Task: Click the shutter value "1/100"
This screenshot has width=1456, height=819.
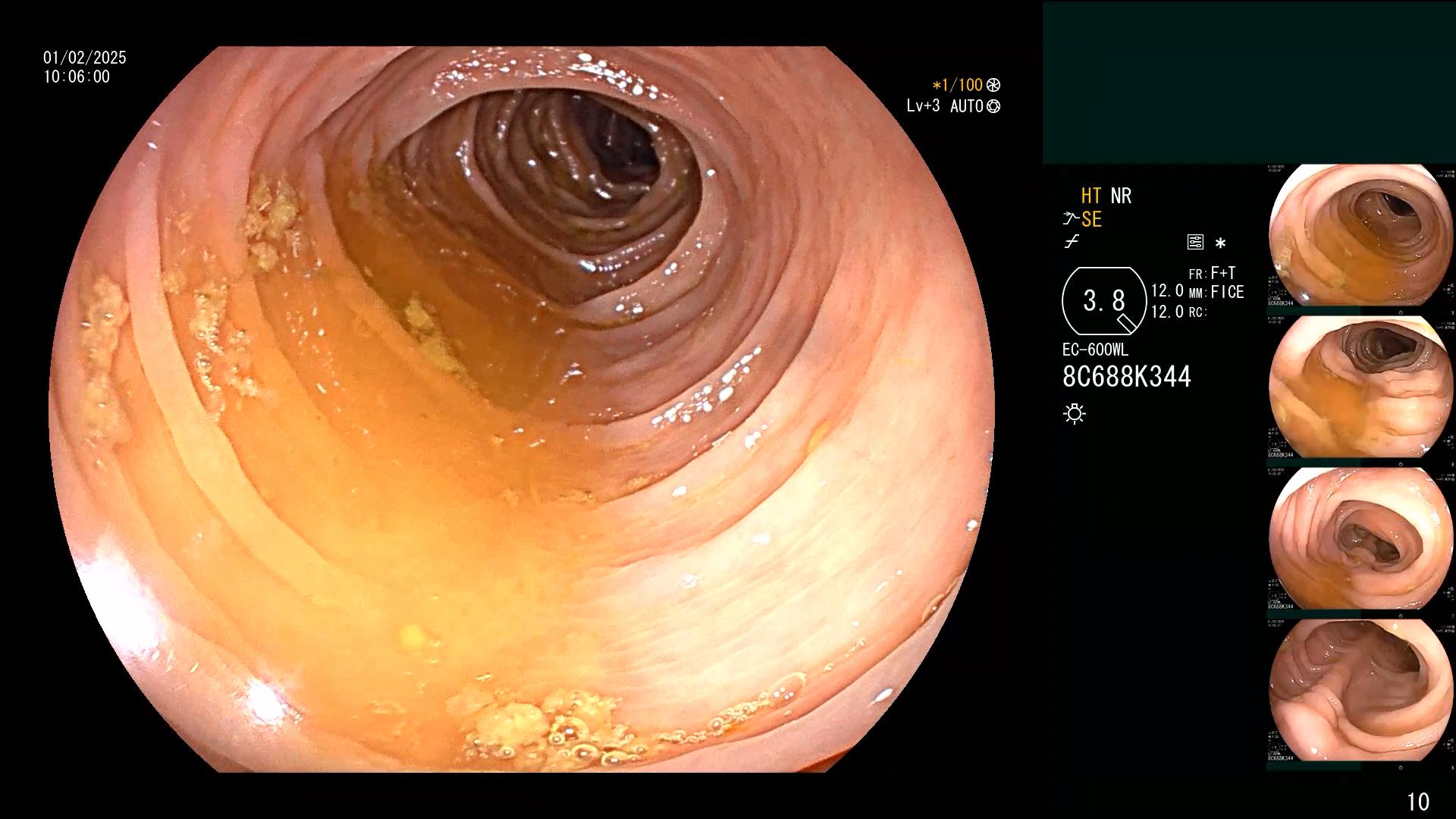Action: pyautogui.click(x=962, y=86)
